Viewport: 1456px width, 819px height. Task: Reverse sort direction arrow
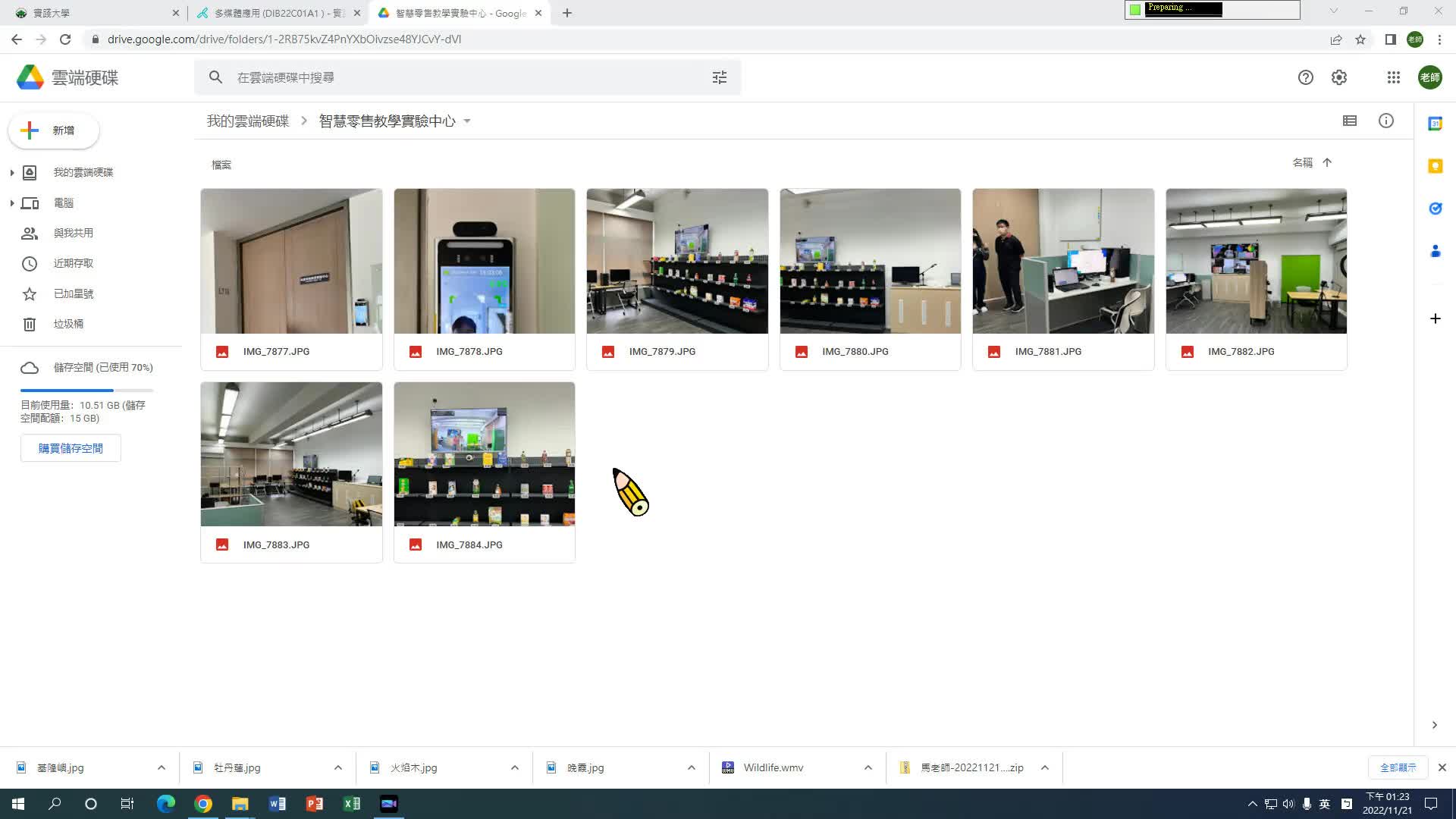pyautogui.click(x=1327, y=162)
